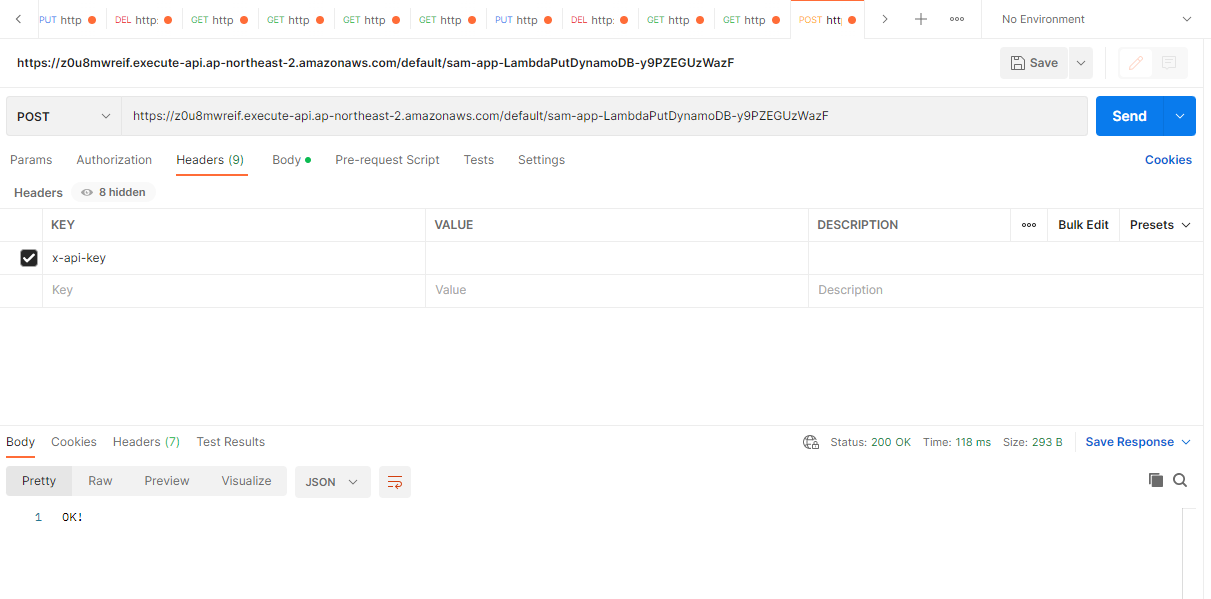Switch to the Raw response view
Screen dimensions: 1211x599
(100, 481)
